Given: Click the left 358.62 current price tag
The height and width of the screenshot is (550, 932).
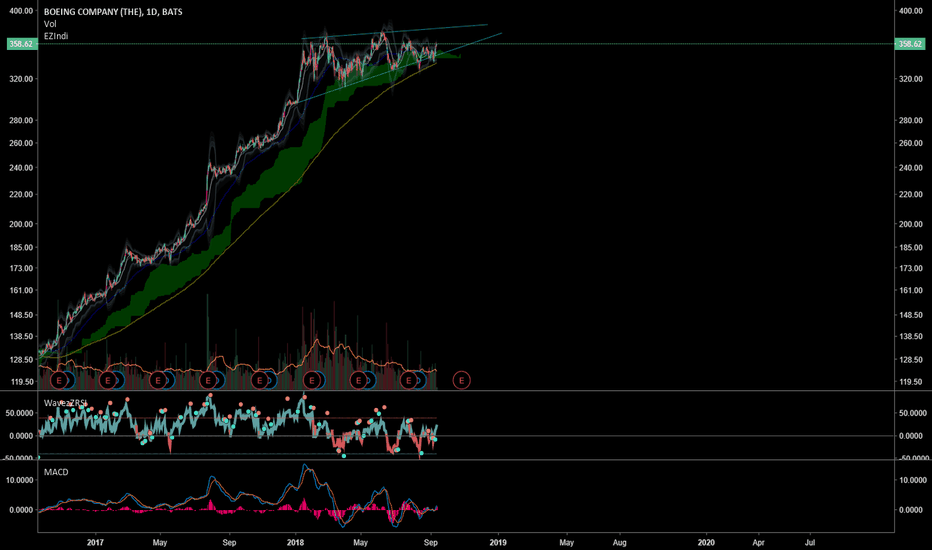Looking at the screenshot, I should [21, 44].
